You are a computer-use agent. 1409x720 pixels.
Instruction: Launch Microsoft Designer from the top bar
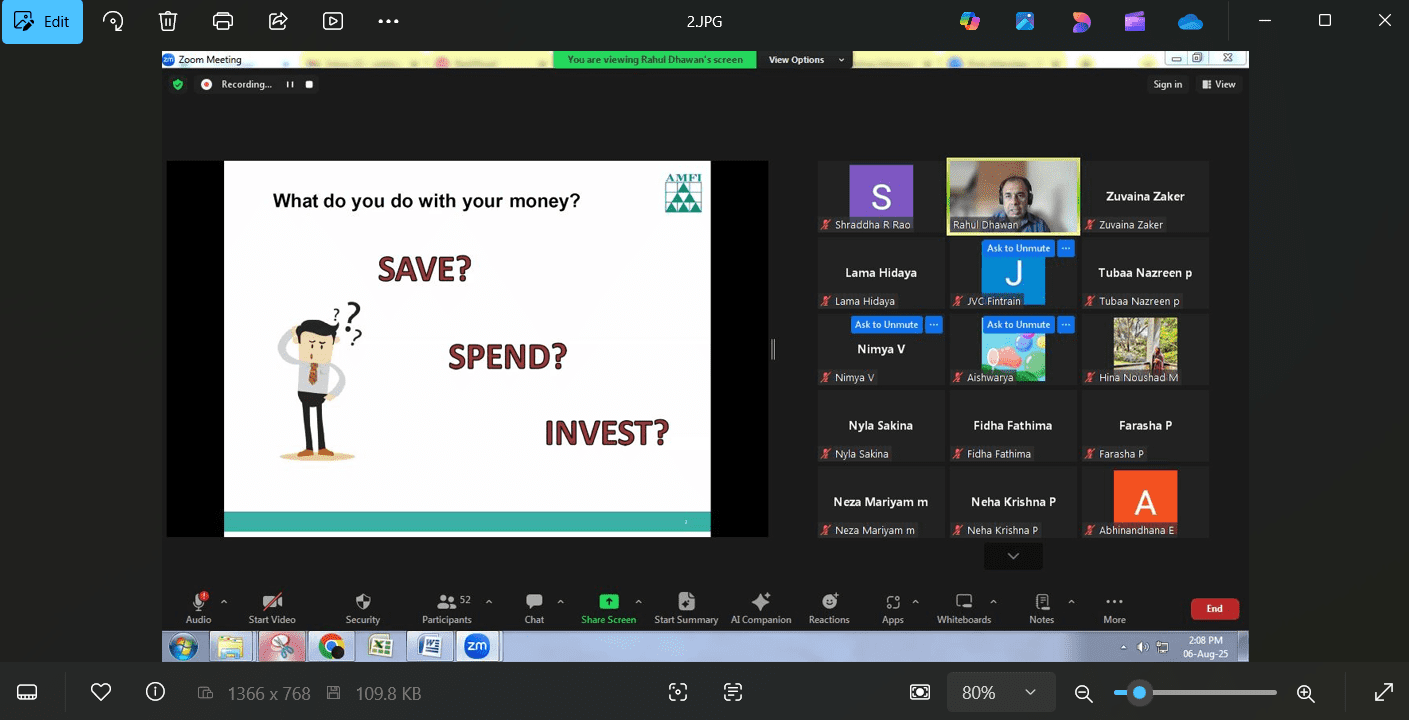click(x=1080, y=21)
